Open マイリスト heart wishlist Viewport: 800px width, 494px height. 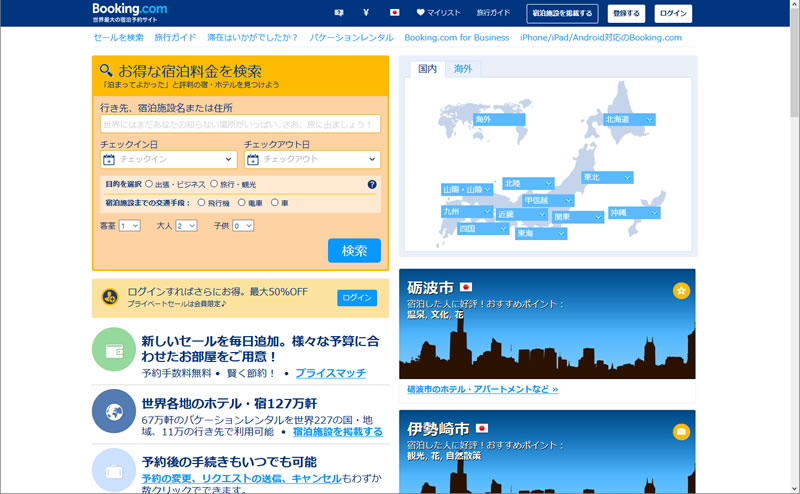click(438, 13)
